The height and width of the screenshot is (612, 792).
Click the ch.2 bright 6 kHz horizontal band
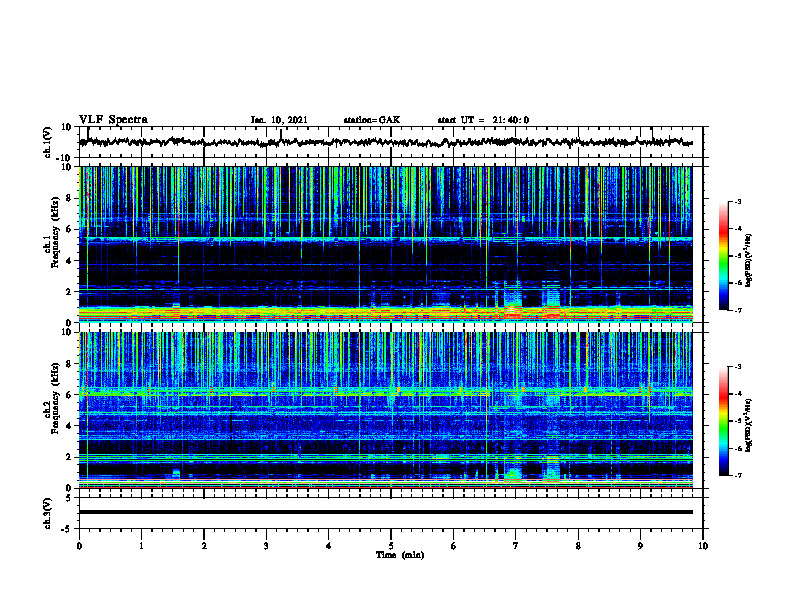coord(386,391)
